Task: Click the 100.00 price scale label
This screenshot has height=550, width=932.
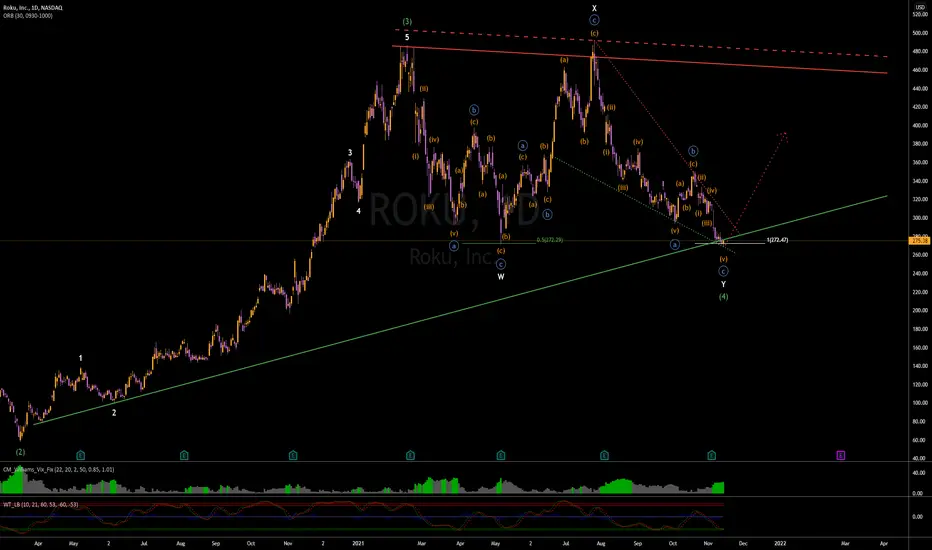Action: click(x=920, y=403)
